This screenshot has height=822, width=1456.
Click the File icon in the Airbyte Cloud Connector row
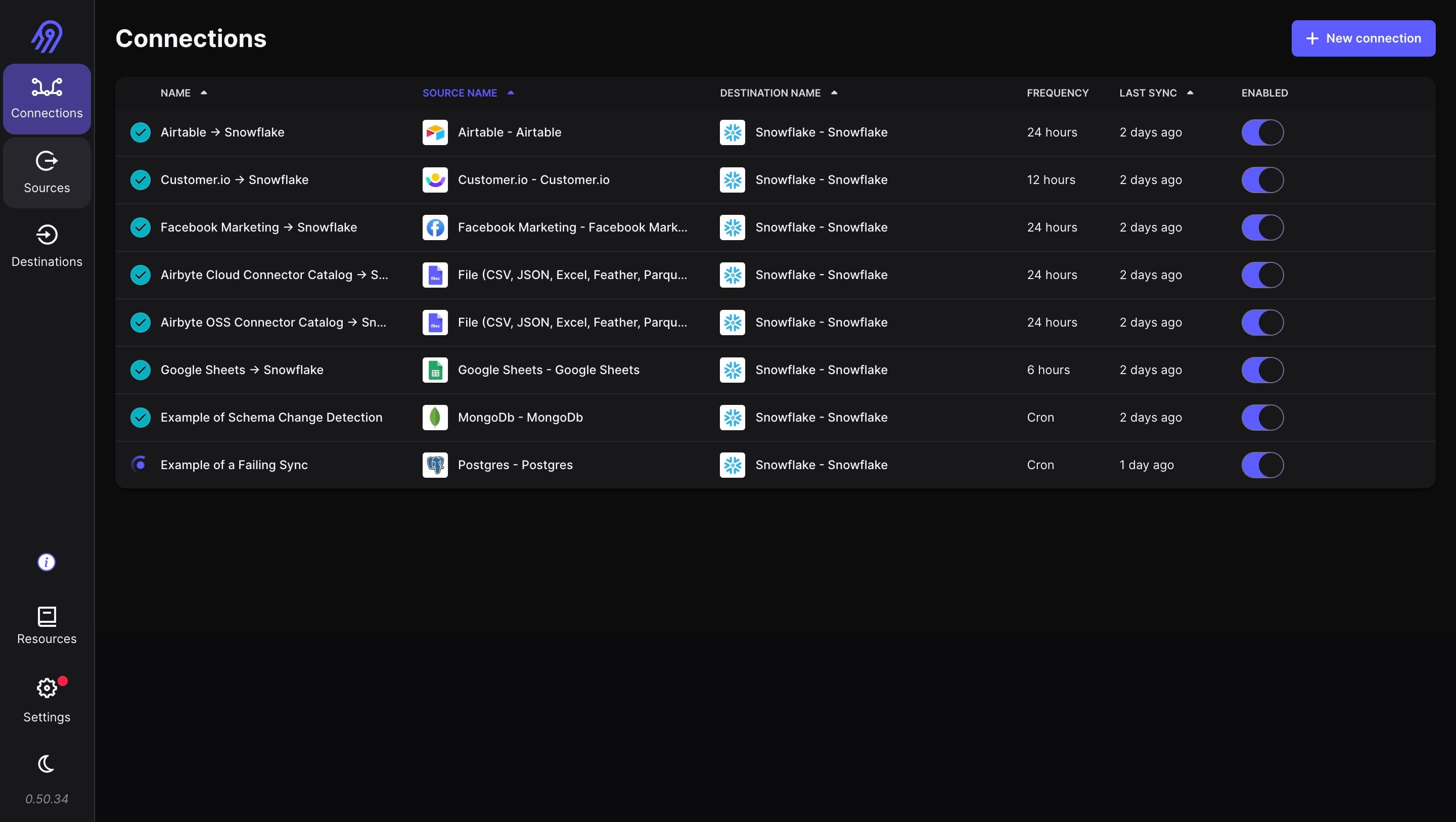[435, 275]
